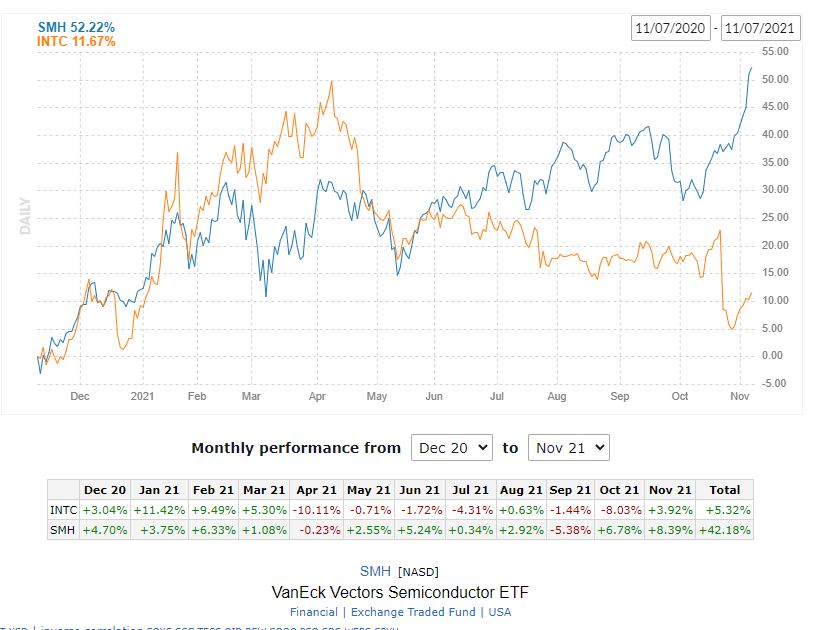Select the SMH row label in table
820x630 pixels.
[x=63, y=530]
